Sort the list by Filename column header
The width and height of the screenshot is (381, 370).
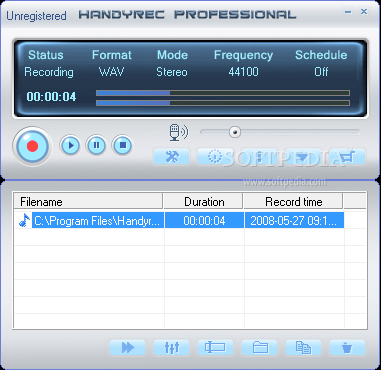pos(88,202)
